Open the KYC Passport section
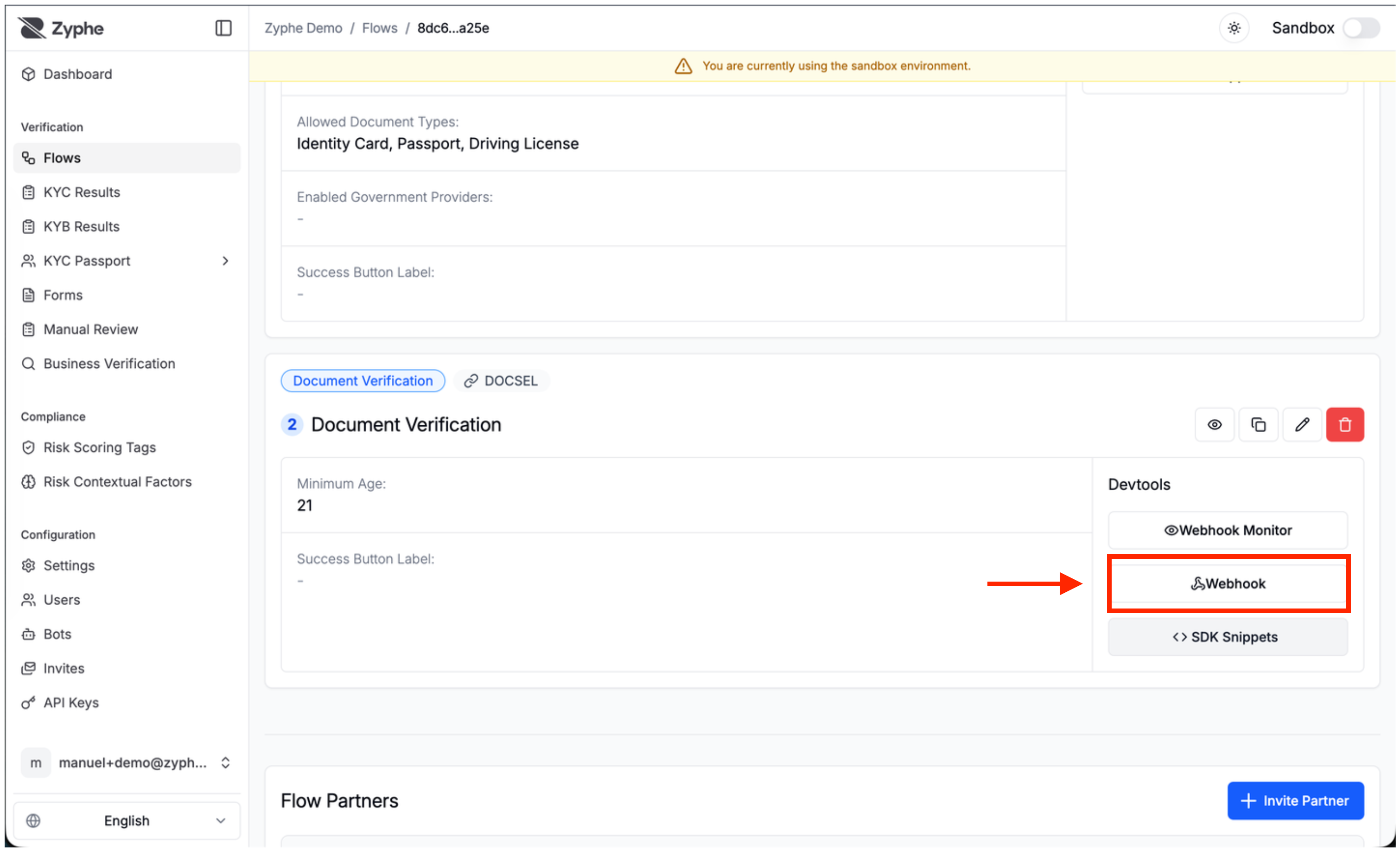The width and height of the screenshot is (1400, 852). pyautogui.click(x=126, y=260)
